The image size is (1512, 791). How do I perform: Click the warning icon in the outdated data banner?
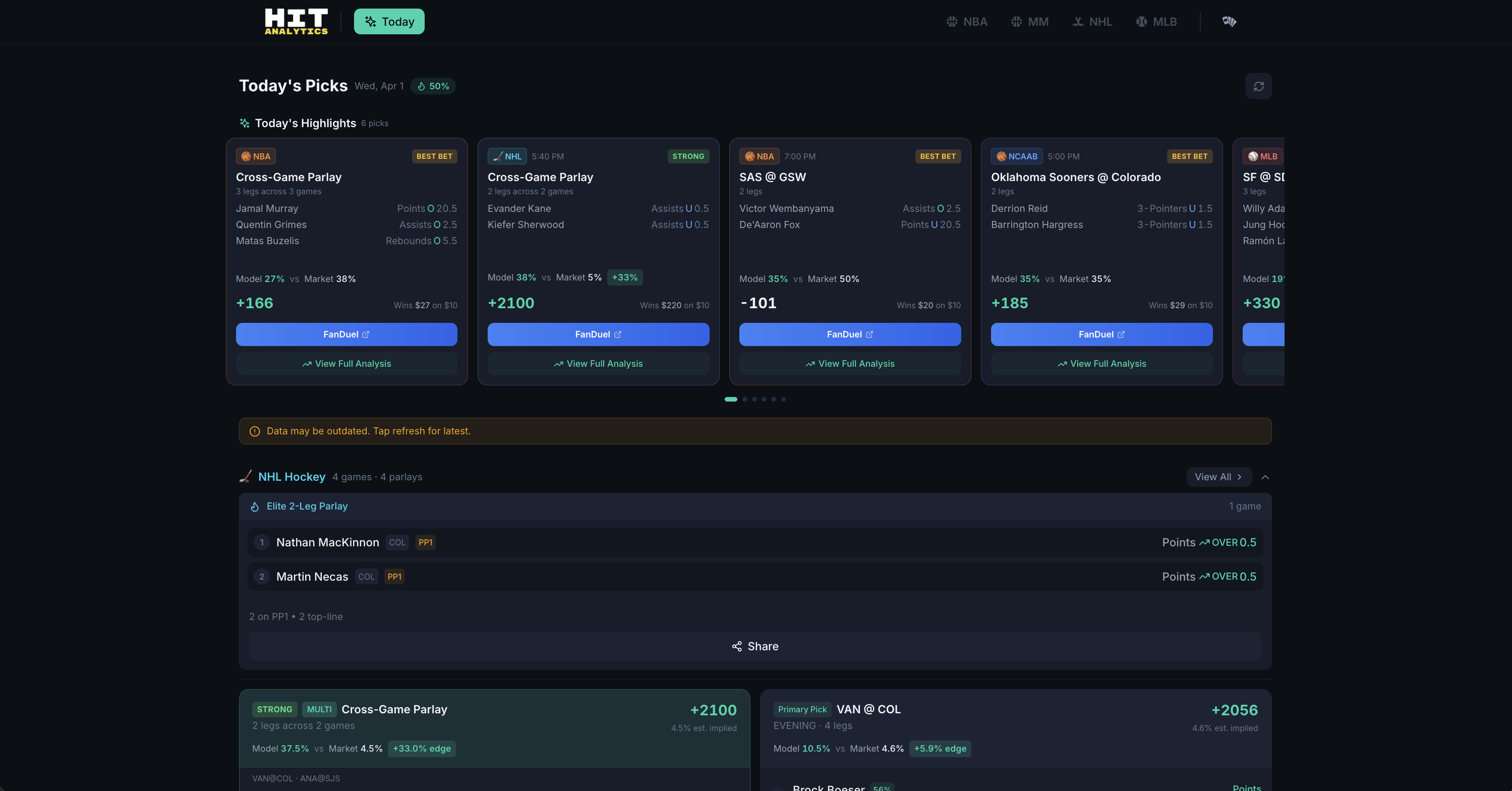pyautogui.click(x=254, y=431)
